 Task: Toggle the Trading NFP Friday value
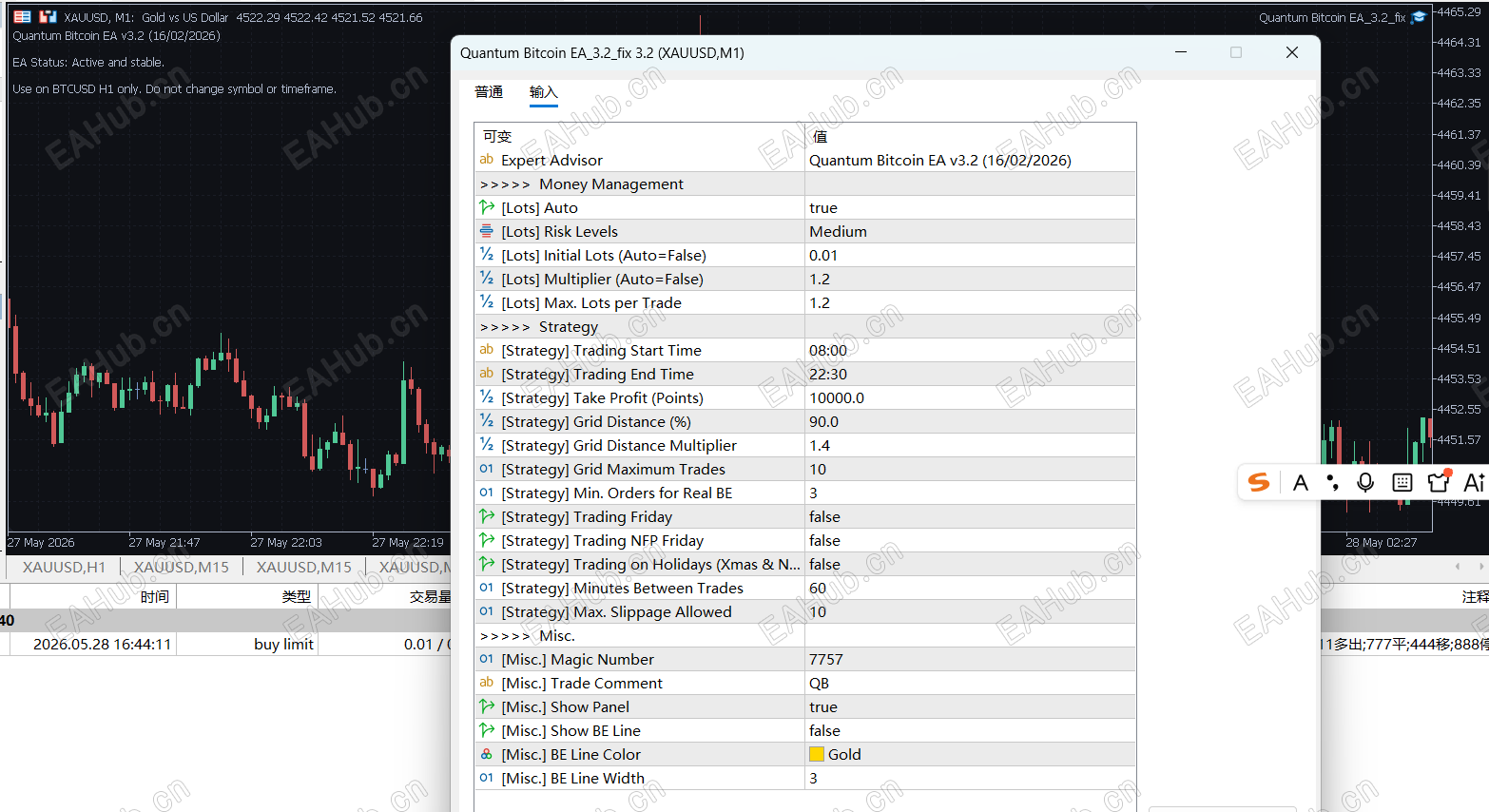[x=970, y=540]
